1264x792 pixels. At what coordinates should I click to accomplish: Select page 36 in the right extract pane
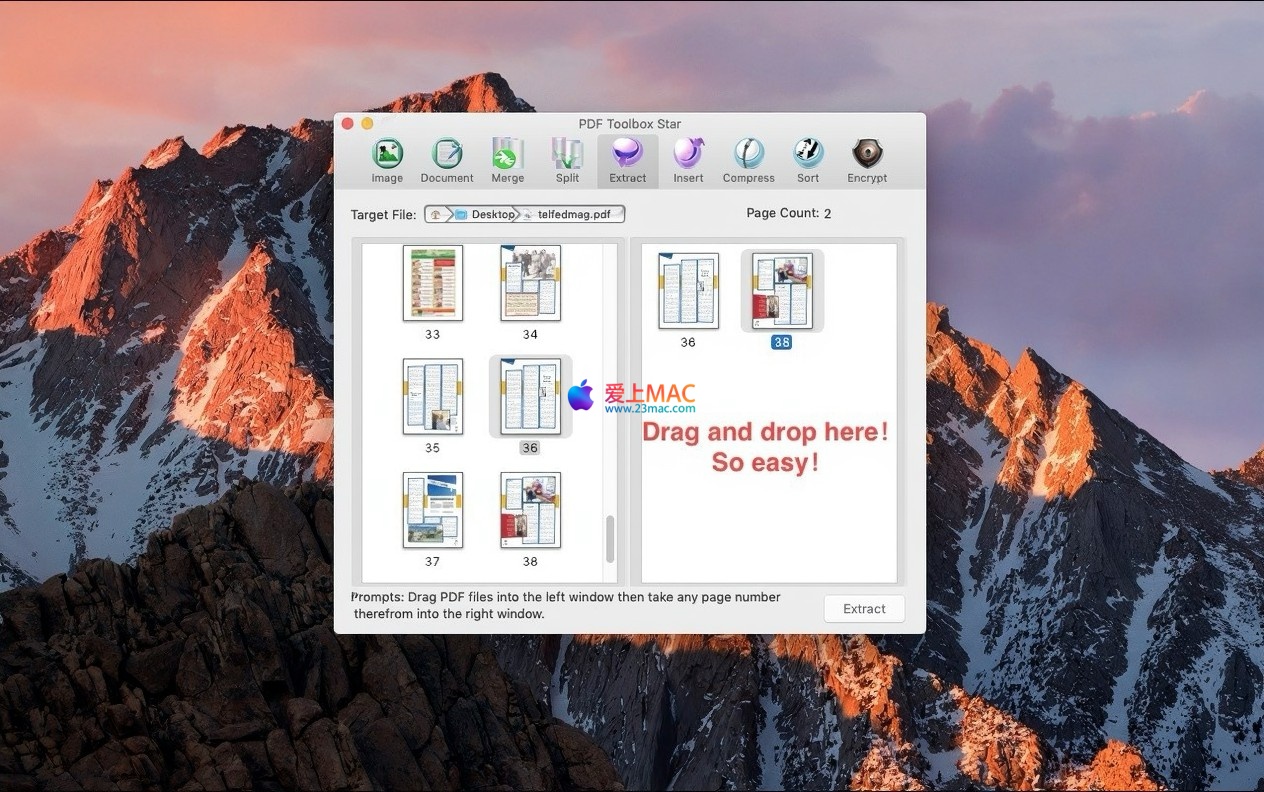coord(688,291)
